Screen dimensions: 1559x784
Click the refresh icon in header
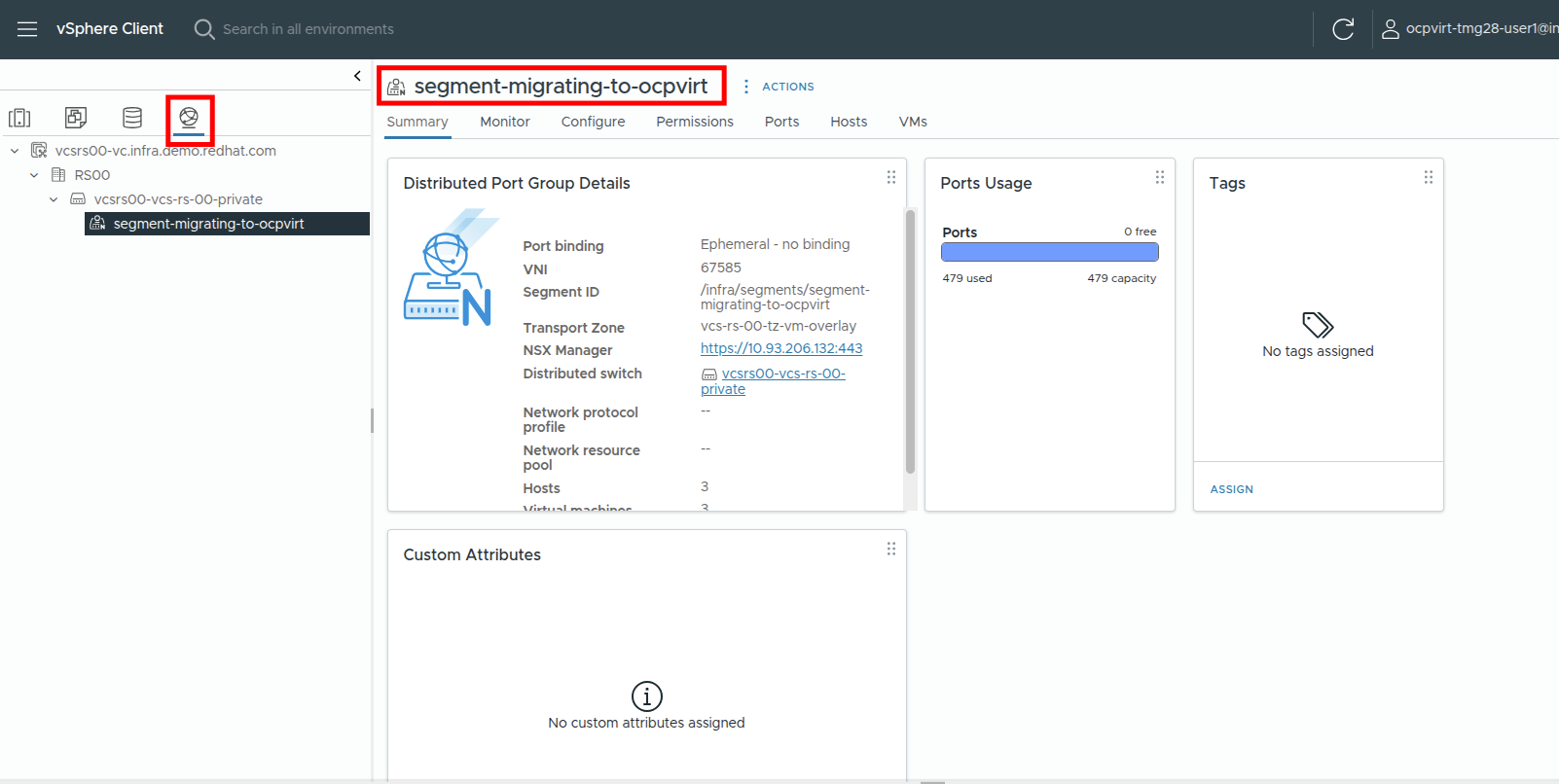coord(1343,29)
